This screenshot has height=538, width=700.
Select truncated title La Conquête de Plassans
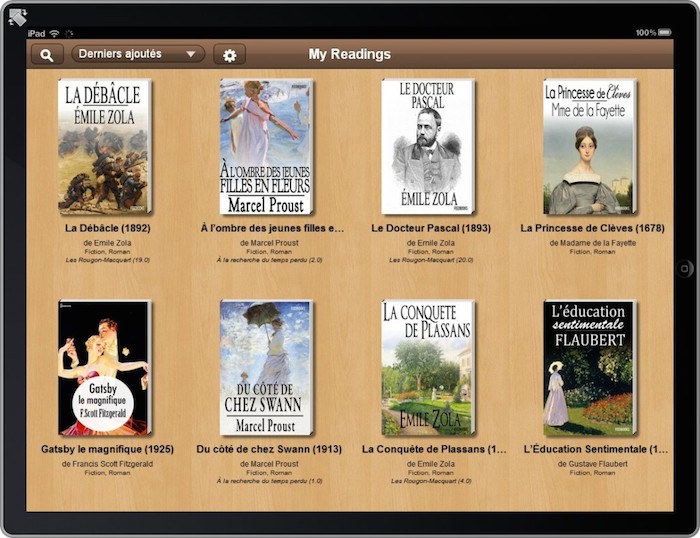(x=434, y=449)
